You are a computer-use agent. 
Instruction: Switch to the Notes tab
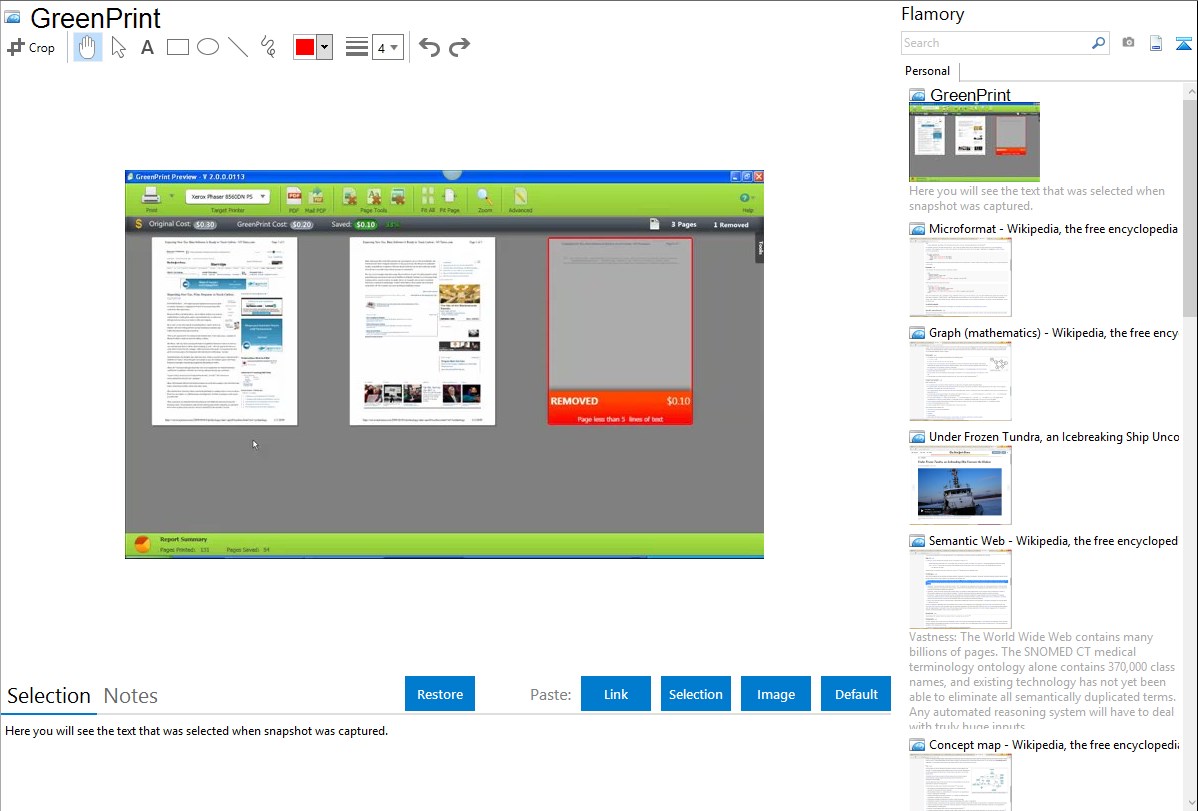[x=131, y=696]
